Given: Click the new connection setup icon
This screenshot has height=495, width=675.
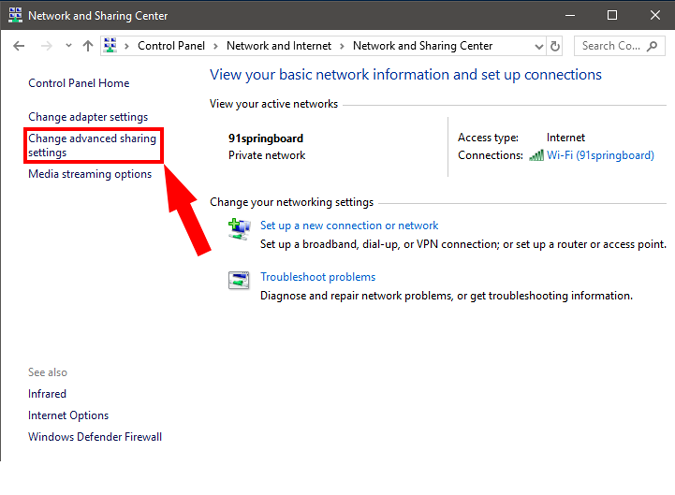Looking at the screenshot, I should (x=239, y=229).
